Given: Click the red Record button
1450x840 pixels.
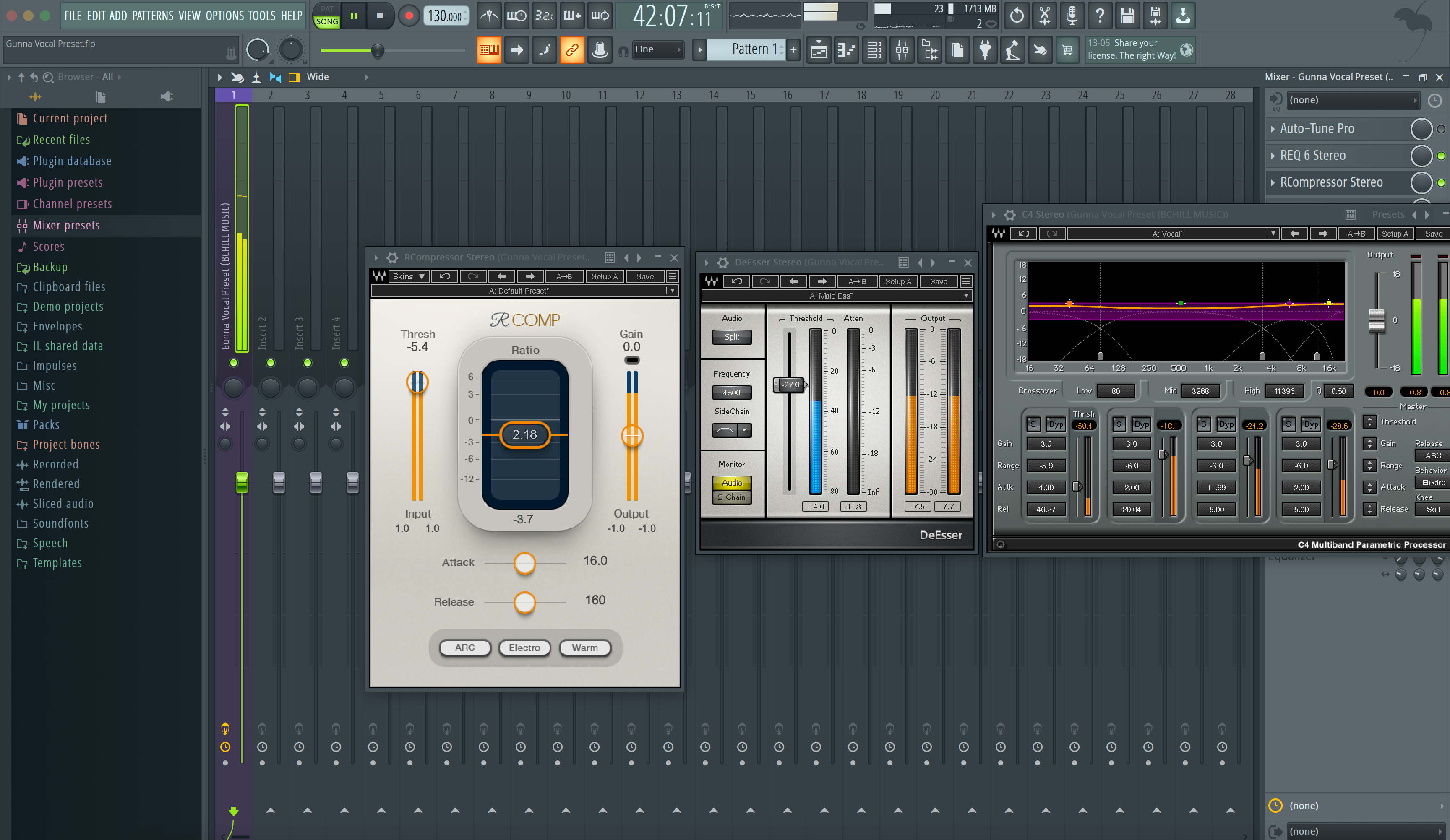Looking at the screenshot, I should (x=409, y=16).
